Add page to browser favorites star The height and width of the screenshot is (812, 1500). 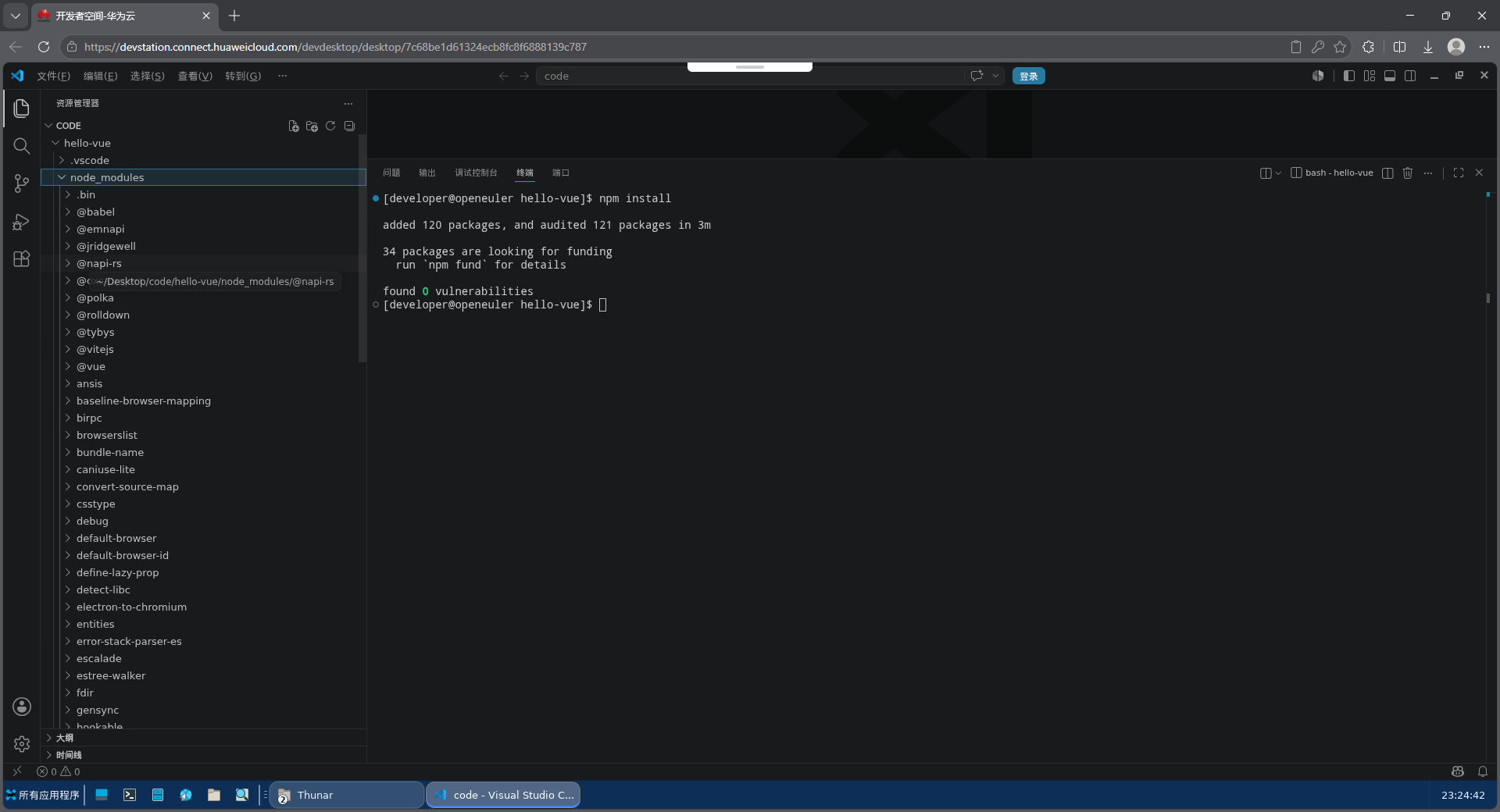pos(1340,47)
